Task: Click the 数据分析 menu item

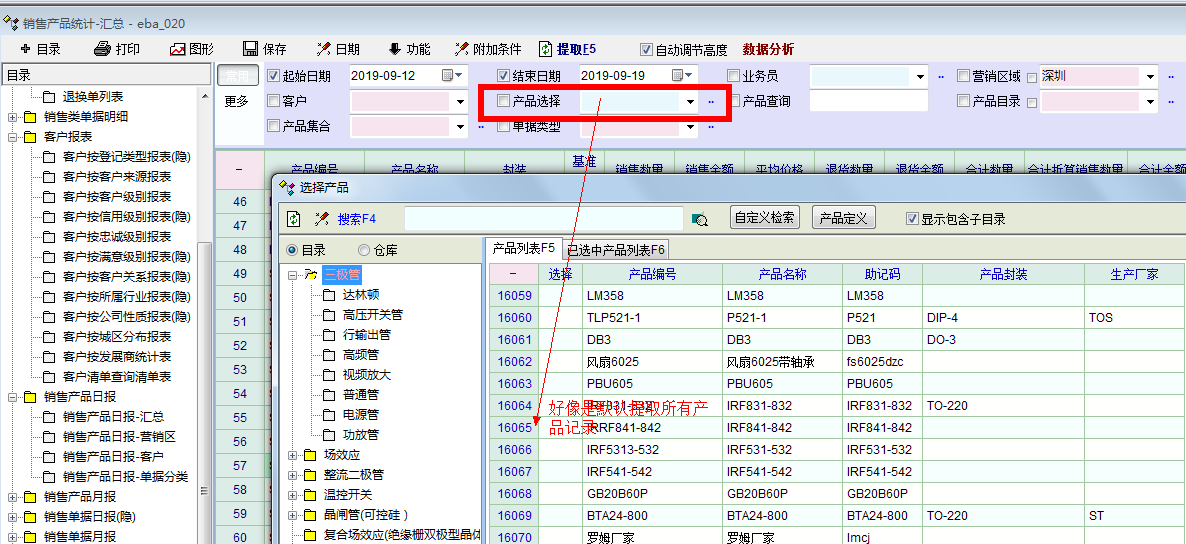Action: coord(768,49)
